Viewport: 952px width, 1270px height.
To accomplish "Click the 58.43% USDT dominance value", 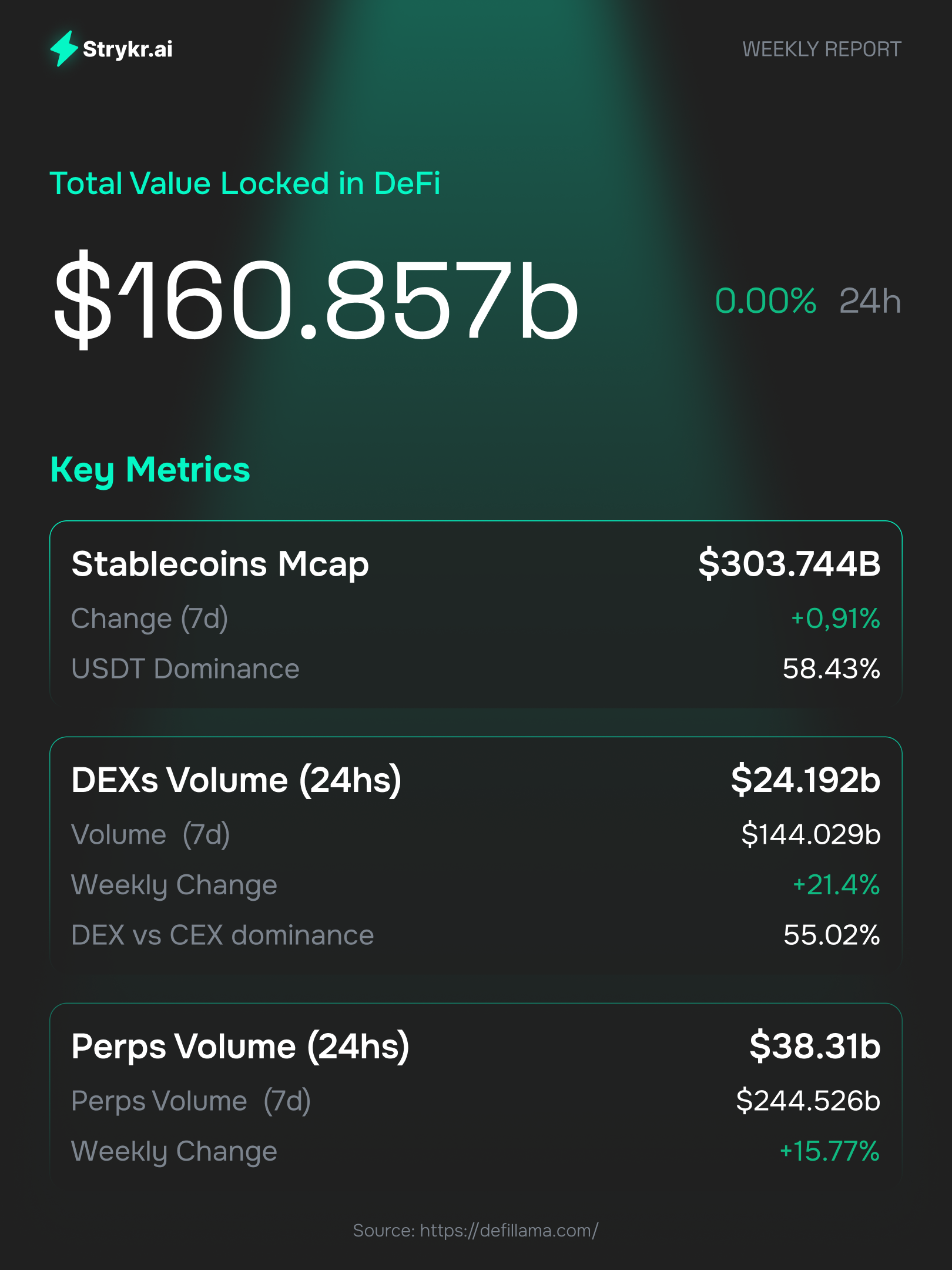I will 831,669.
